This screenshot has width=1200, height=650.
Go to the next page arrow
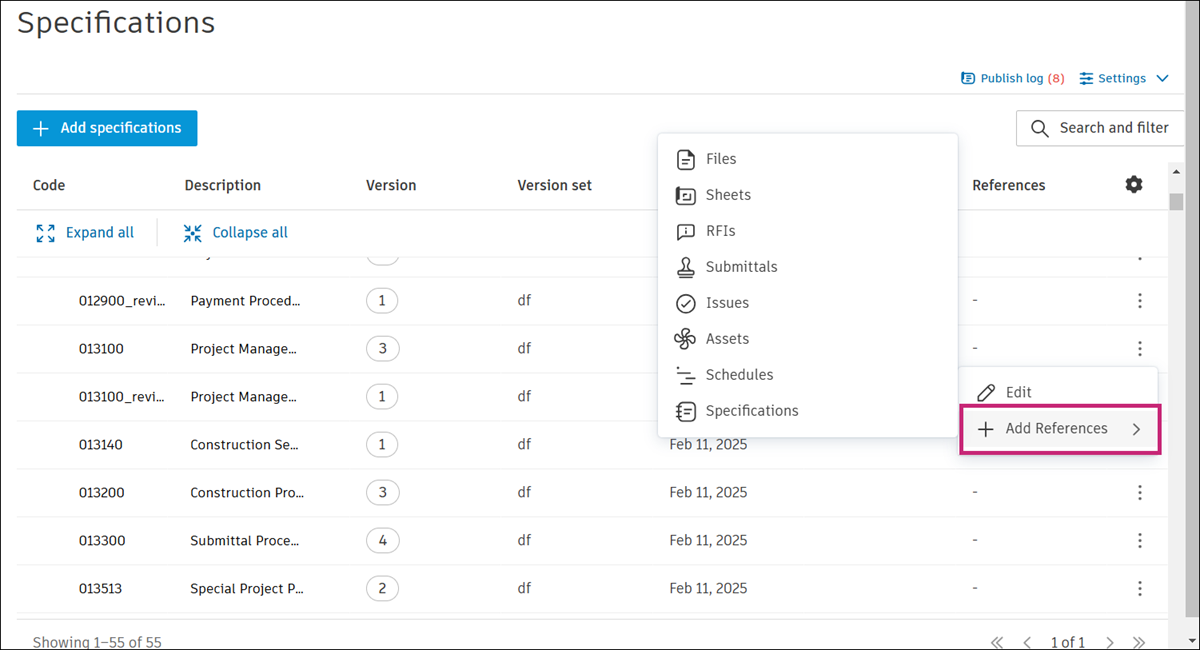pyautogui.click(x=1108, y=642)
